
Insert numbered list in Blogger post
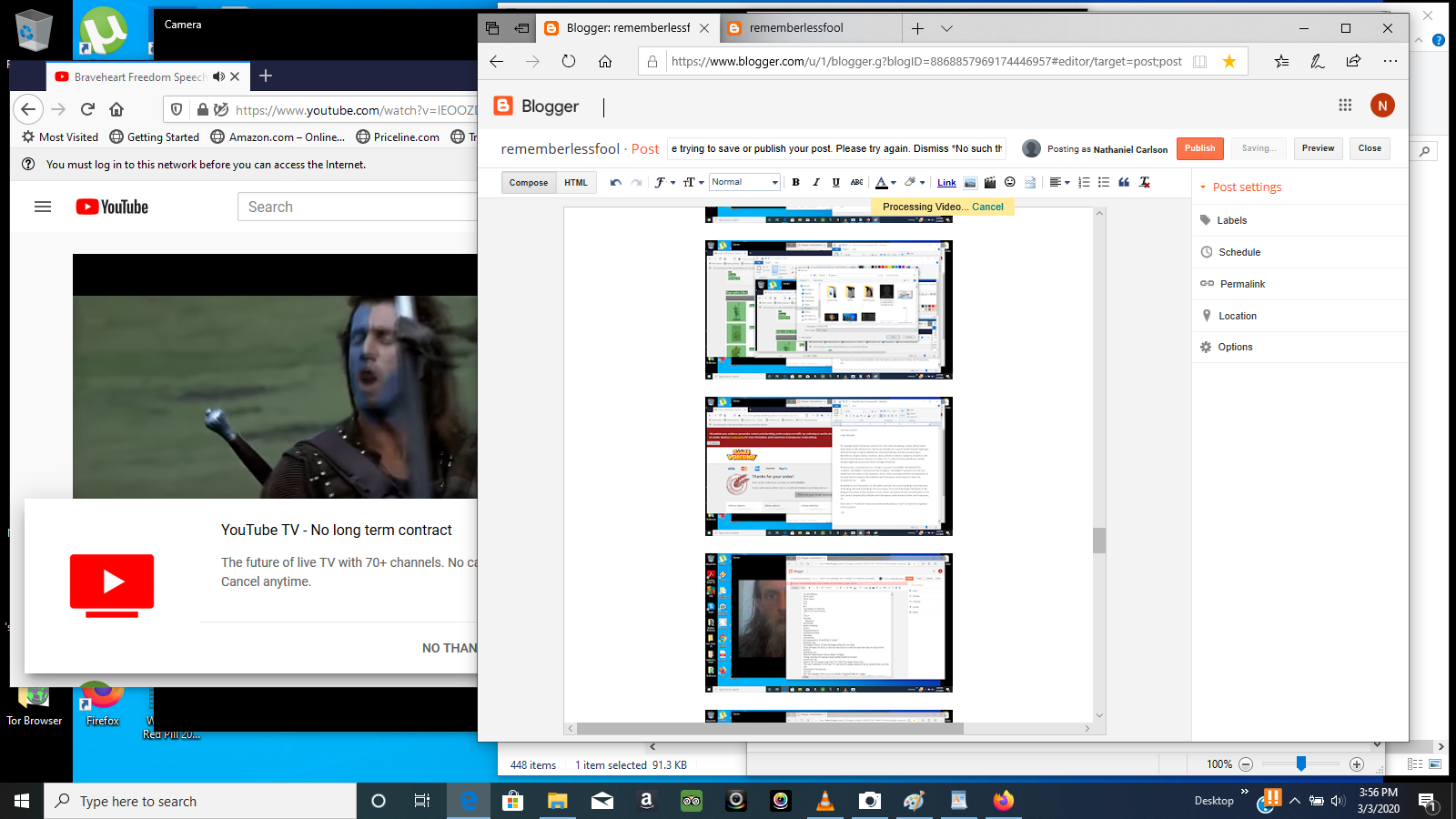tap(1084, 182)
